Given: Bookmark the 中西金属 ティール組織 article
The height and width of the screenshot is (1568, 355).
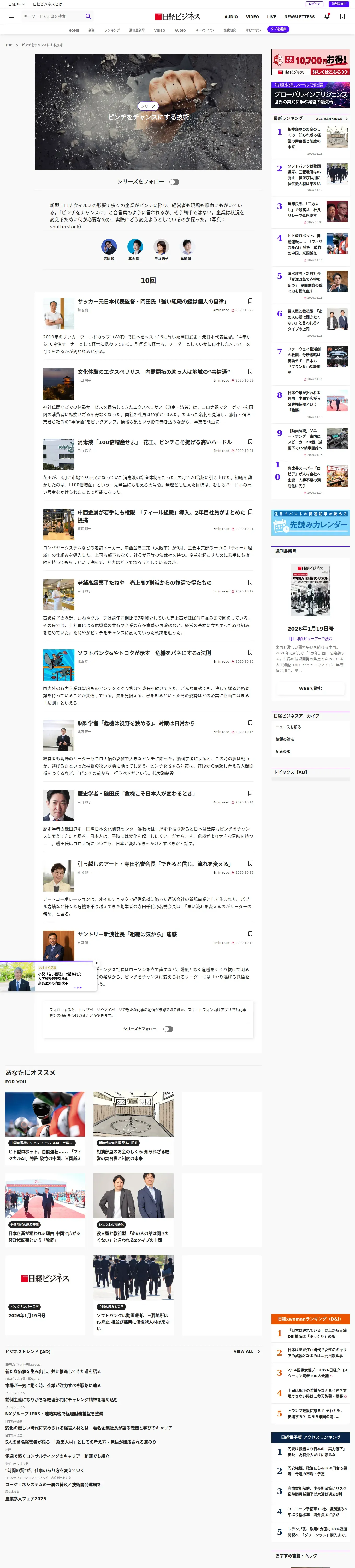Looking at the screenshot, I should point(250,512).
